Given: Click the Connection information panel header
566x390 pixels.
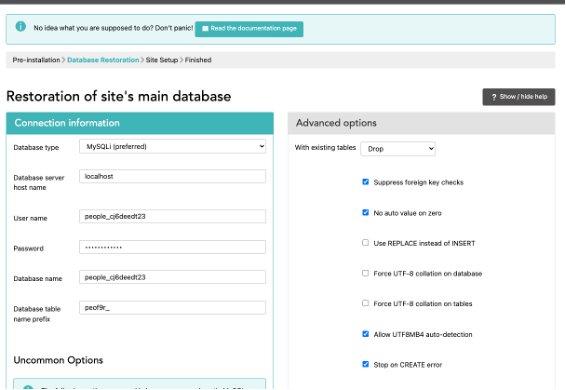Looking at the screenshot, I should [x=140, y=123].
